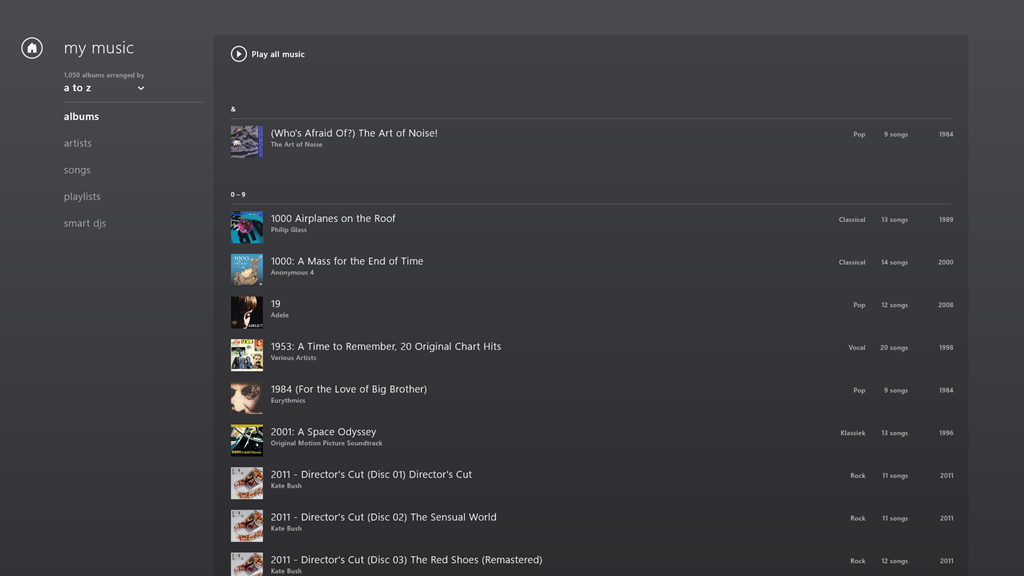Screen dimensions: 1024x576
Task: Jump using the '0 – 9' group header
Action: [x=238, y=195]
